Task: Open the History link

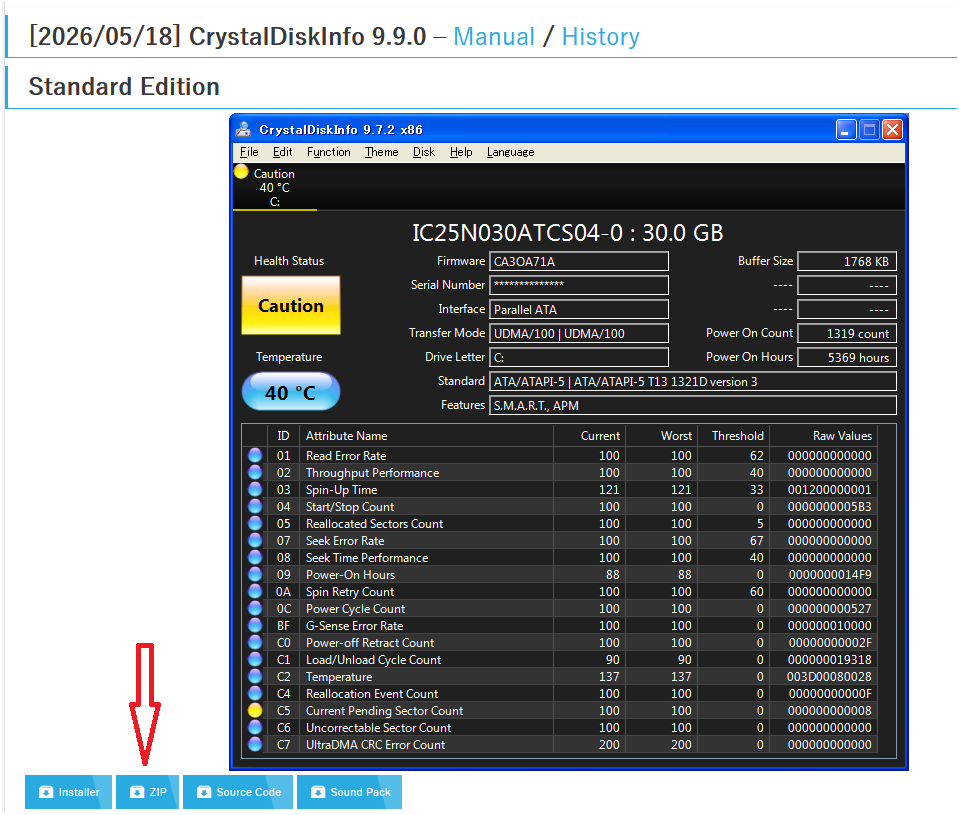Action: (601, 37)
